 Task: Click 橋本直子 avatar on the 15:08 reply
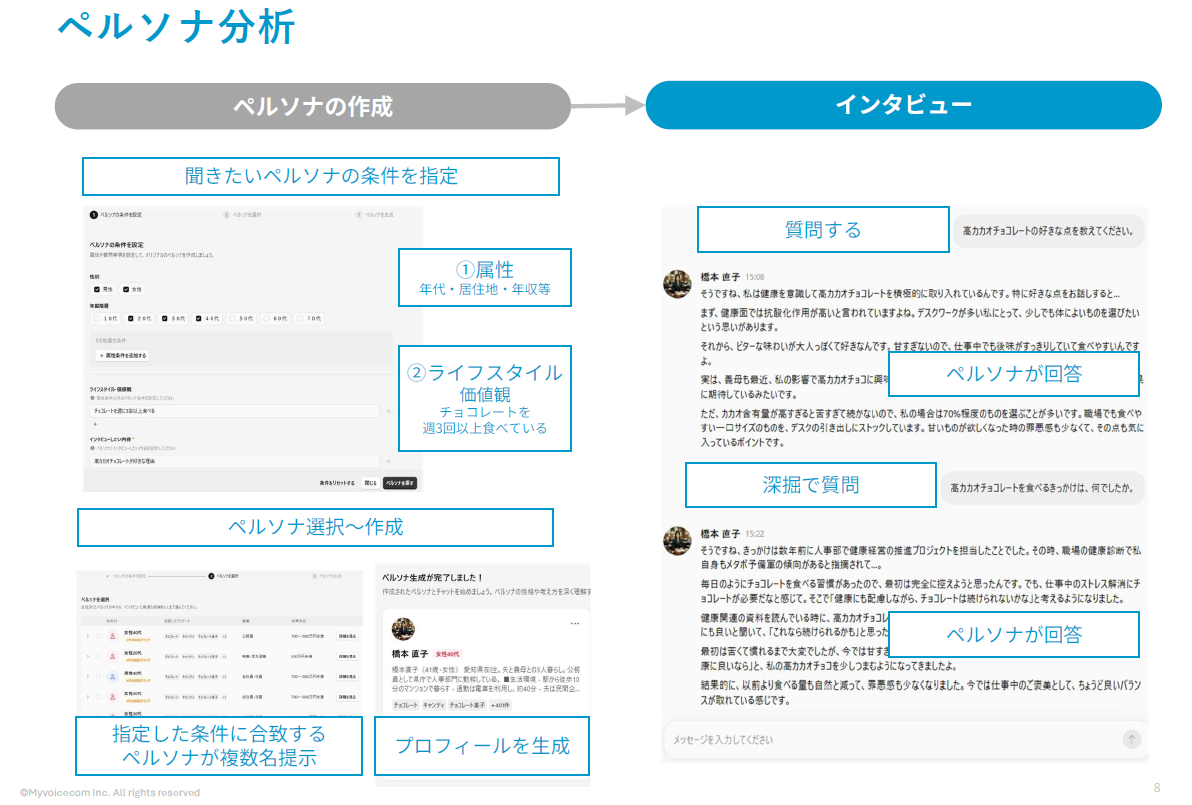pyautogui.click(x=677, y=284)
